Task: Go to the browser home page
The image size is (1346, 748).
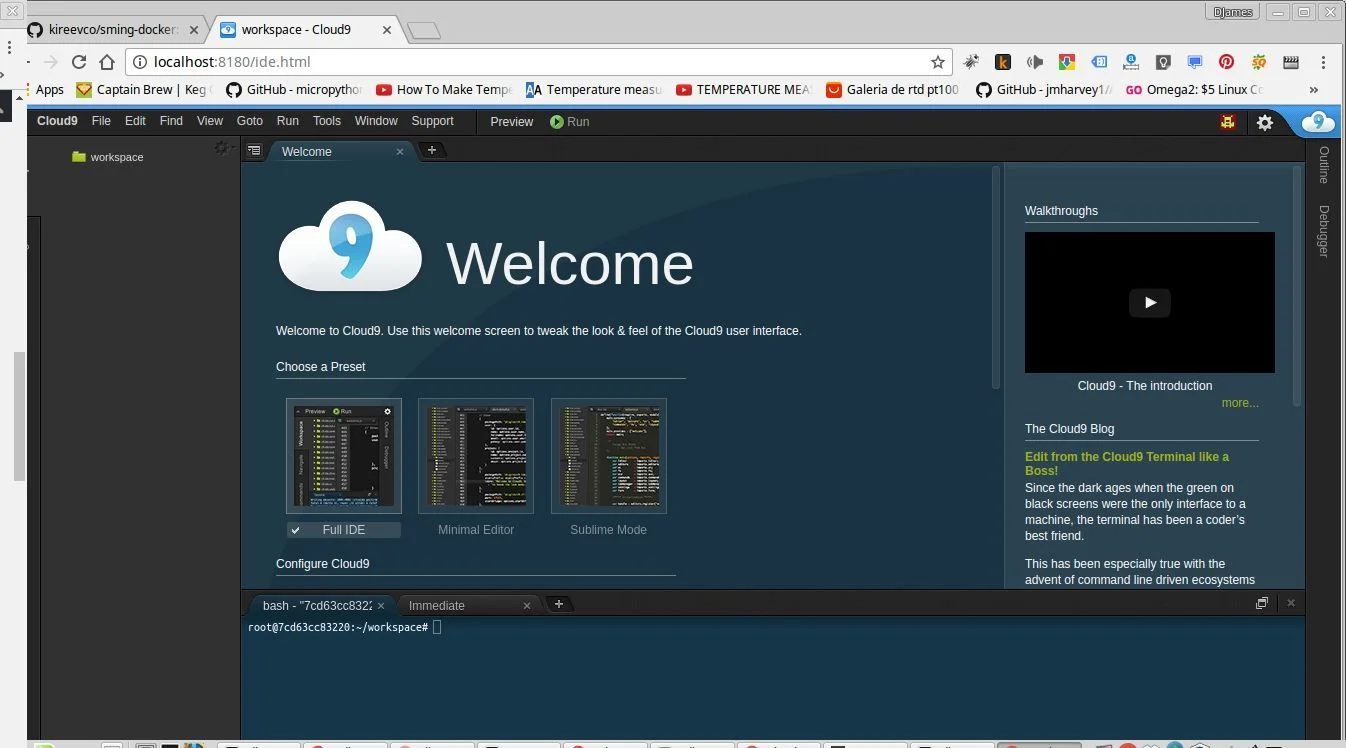Action: [107, 62]
